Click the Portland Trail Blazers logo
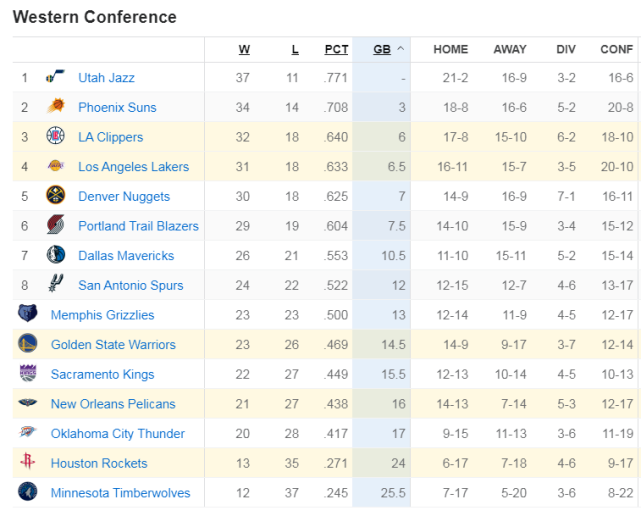Viewport: 641px width, 516px height. pos(55,226)
